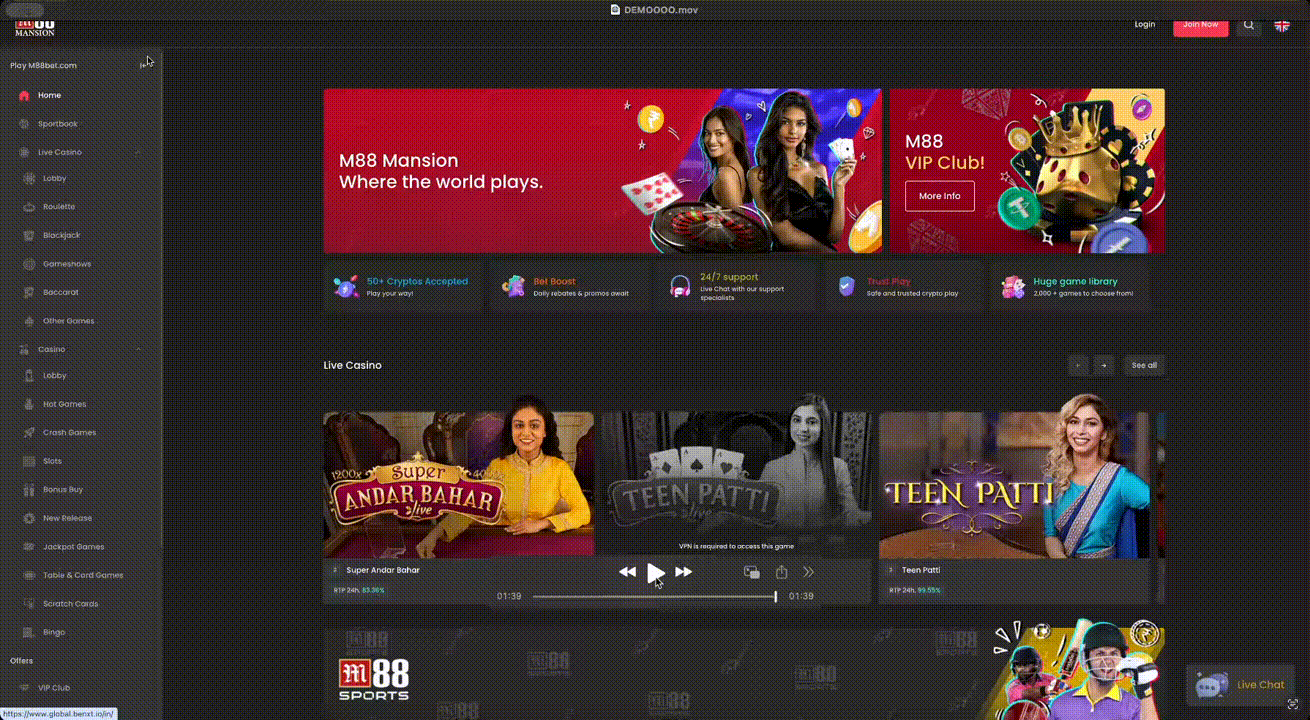This screenshot has height=720, width=1310.
Task: Click the Other Games icon
Action: tap(29, 321)
